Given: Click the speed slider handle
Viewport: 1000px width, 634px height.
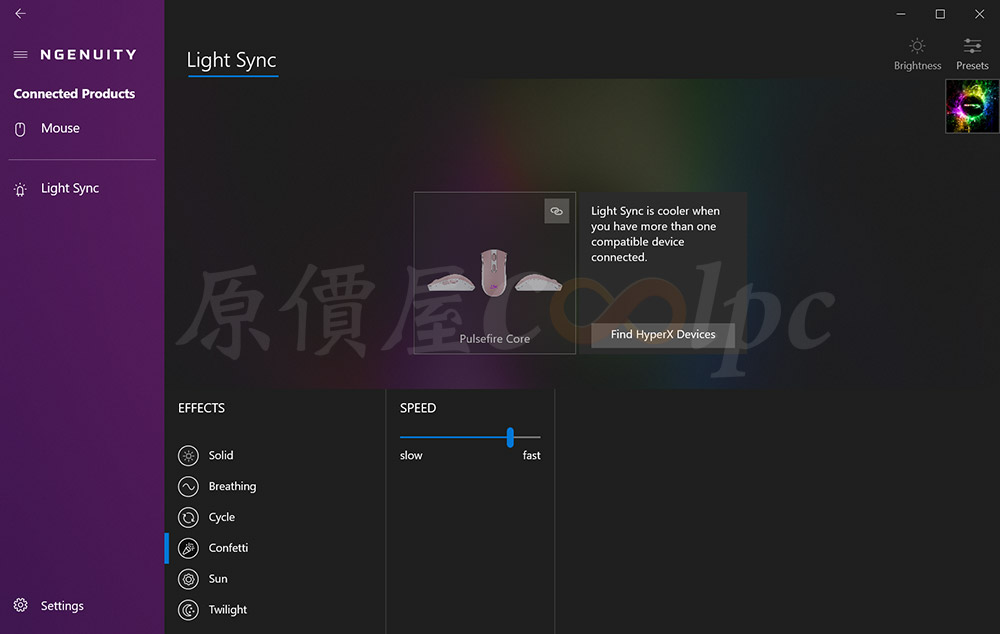Looking at the screenshot, I should (510, 438).
